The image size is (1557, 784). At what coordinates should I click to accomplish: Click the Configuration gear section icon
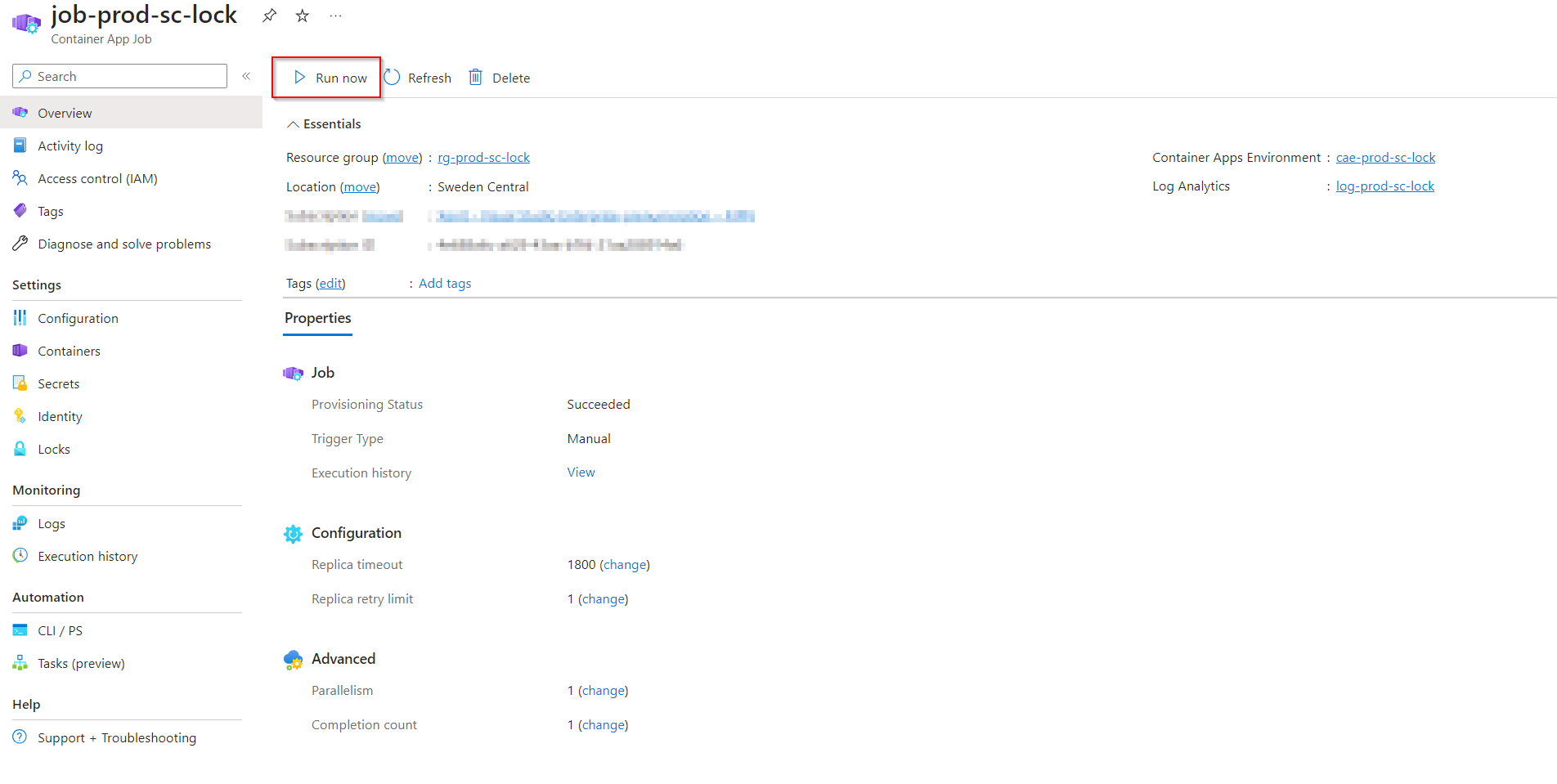(293, 534)
